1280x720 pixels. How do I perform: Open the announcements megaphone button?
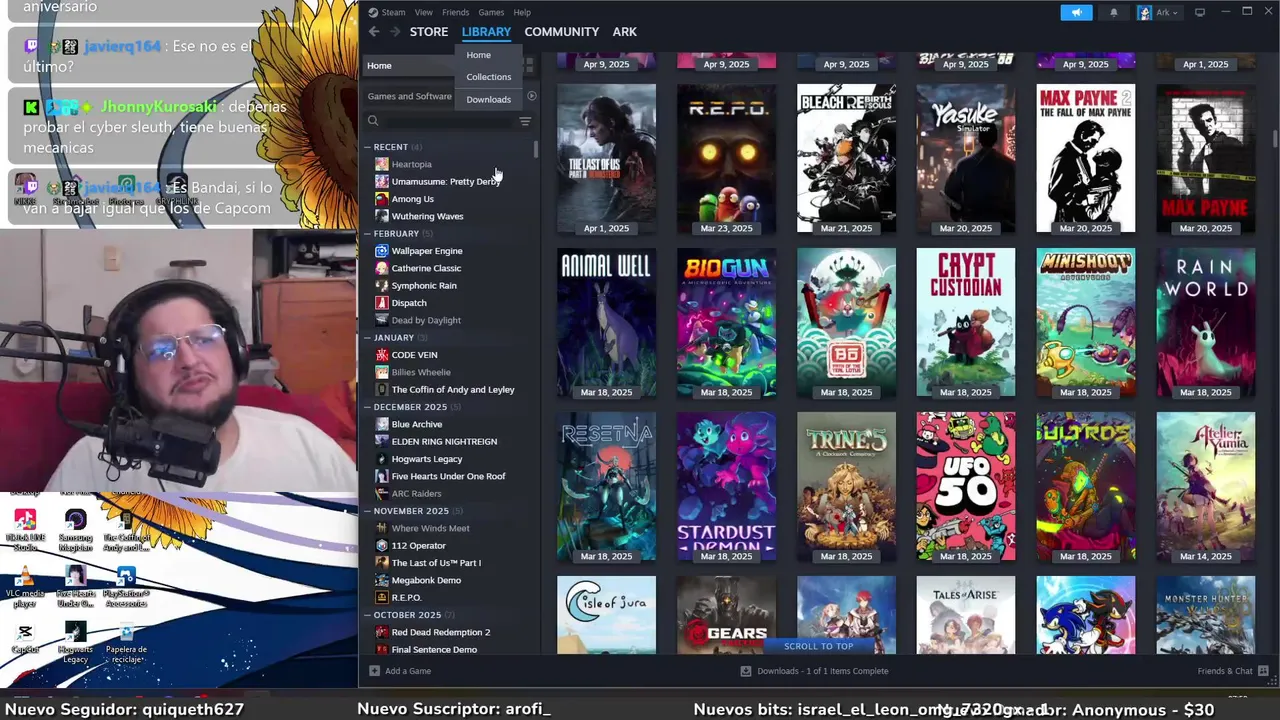point(1076,13)
